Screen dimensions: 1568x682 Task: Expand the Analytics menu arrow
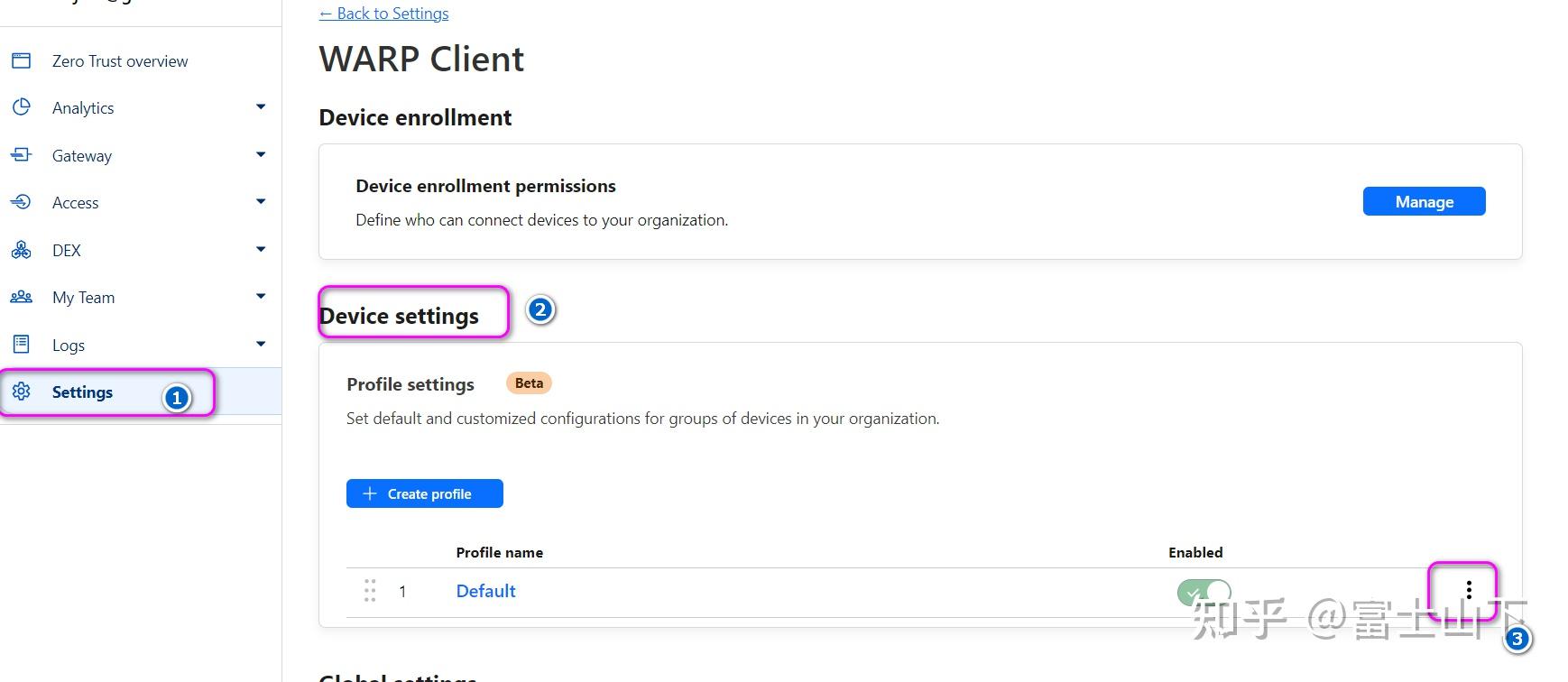pos(261,107)
